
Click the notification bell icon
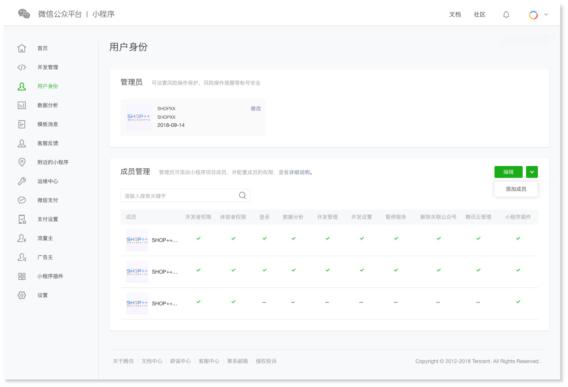pos(506,14)
